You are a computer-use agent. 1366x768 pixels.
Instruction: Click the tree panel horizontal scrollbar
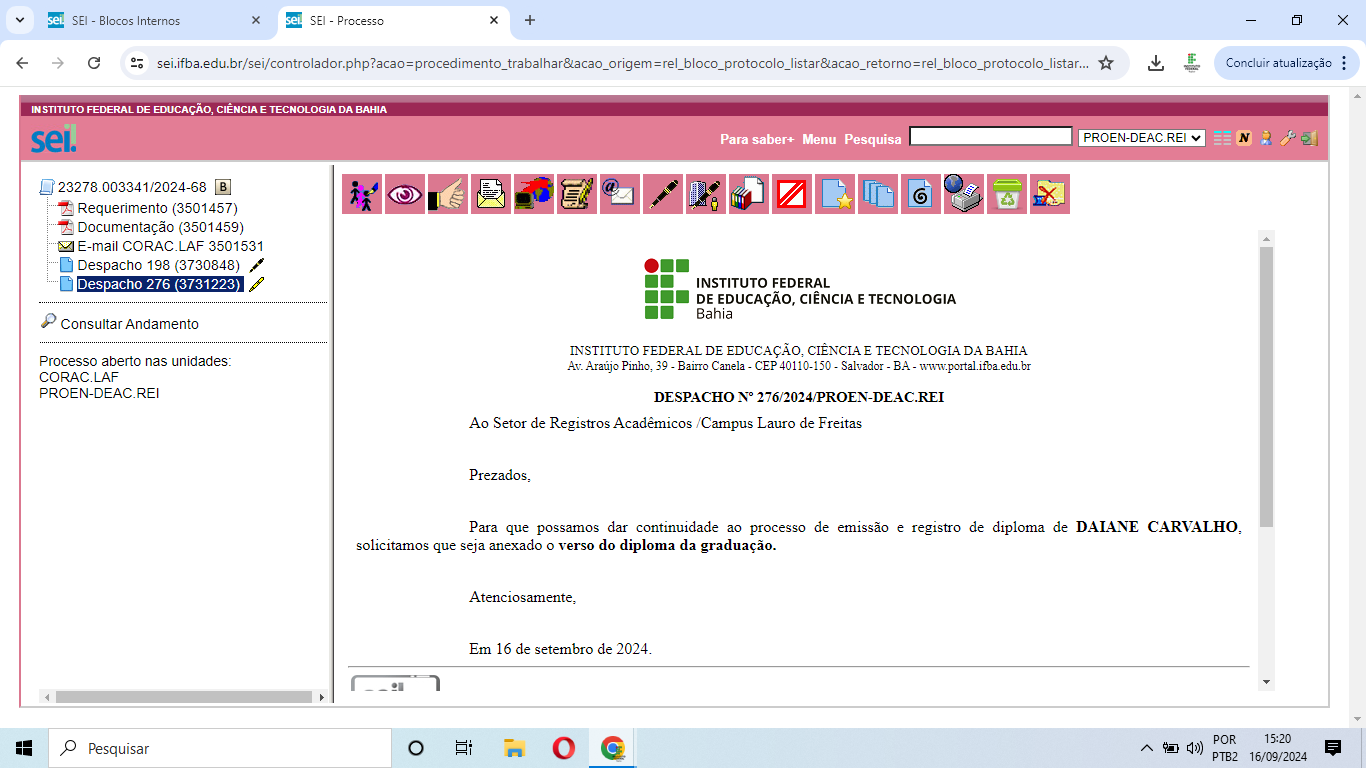coord(184,697)
